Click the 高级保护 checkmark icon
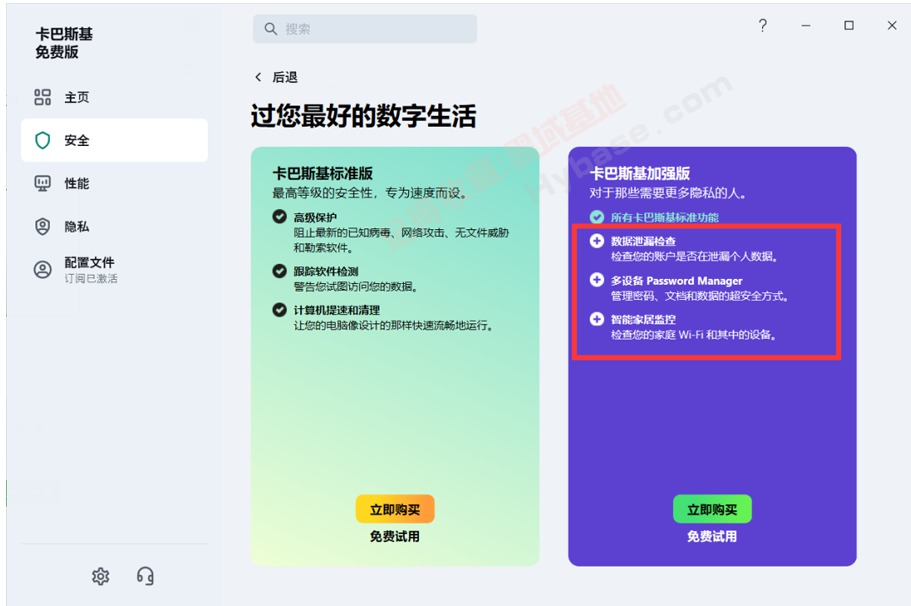This screenshot has width=911, height=606. click(x=279, y=217)
